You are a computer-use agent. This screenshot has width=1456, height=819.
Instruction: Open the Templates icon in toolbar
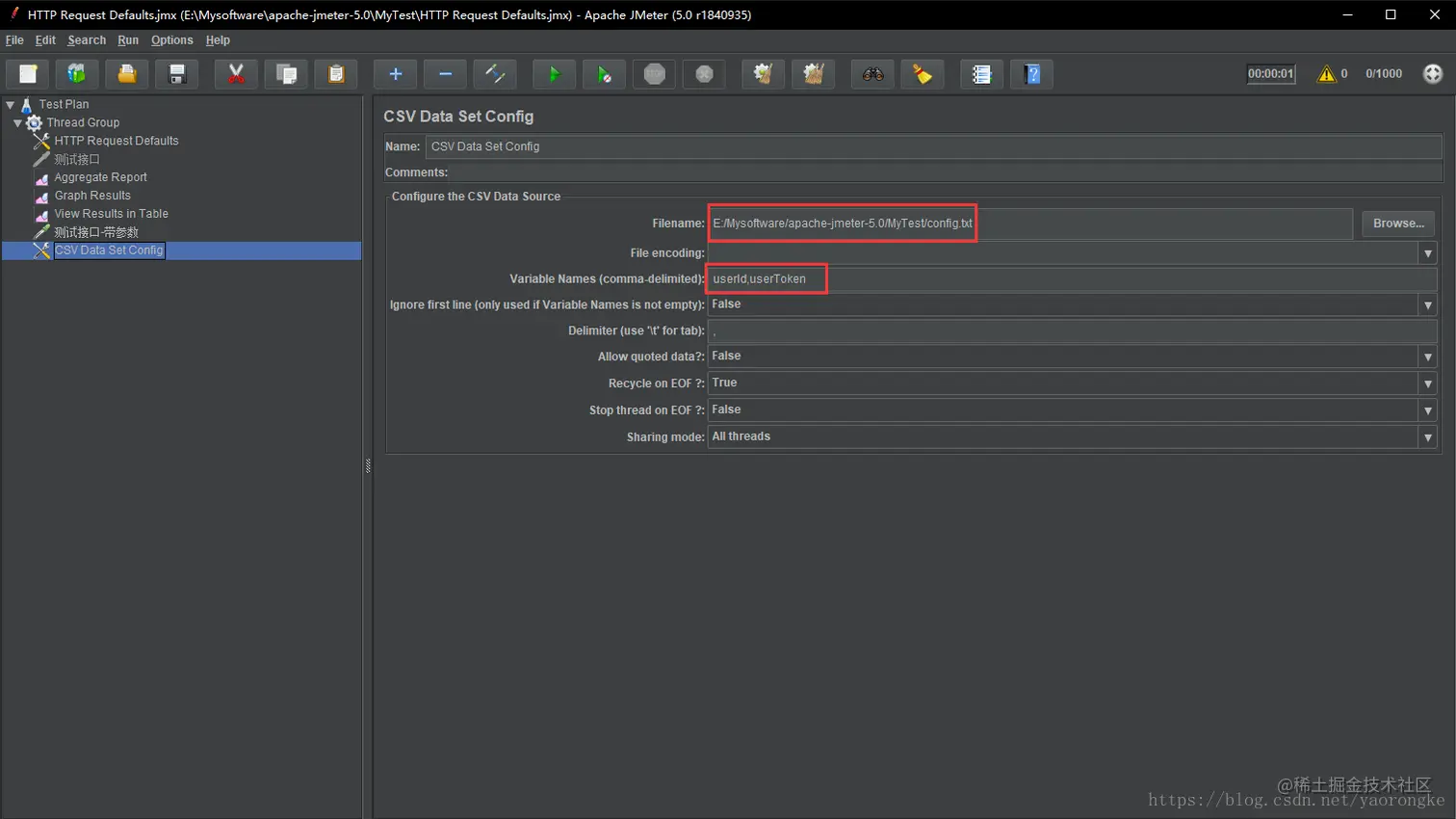[77, 74]
